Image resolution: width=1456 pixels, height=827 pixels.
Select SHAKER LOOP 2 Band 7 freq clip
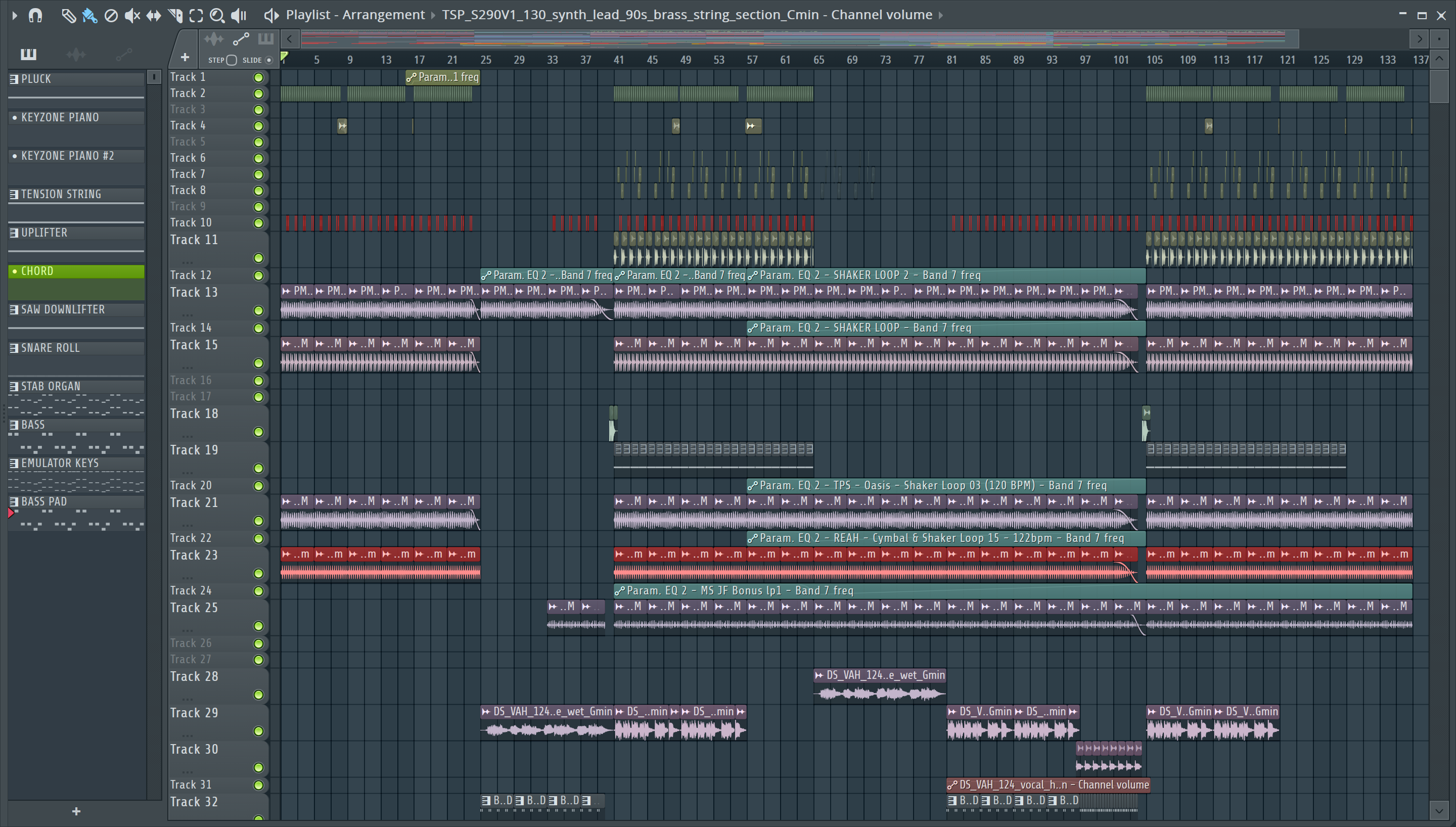(x=946, y=275)
